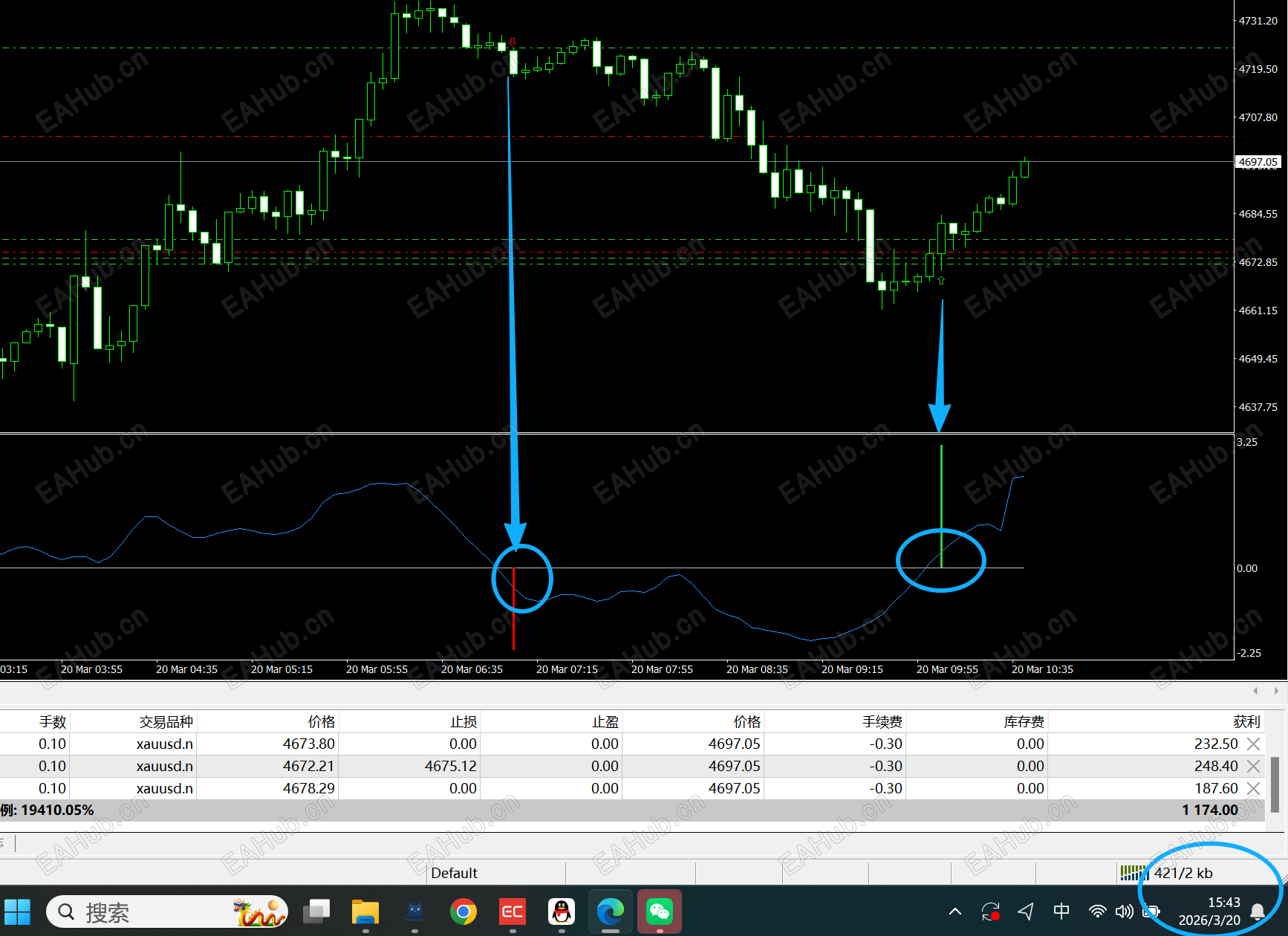
Task: Click the 4731.20 price scale label
Action: [x=1258, y=21]
